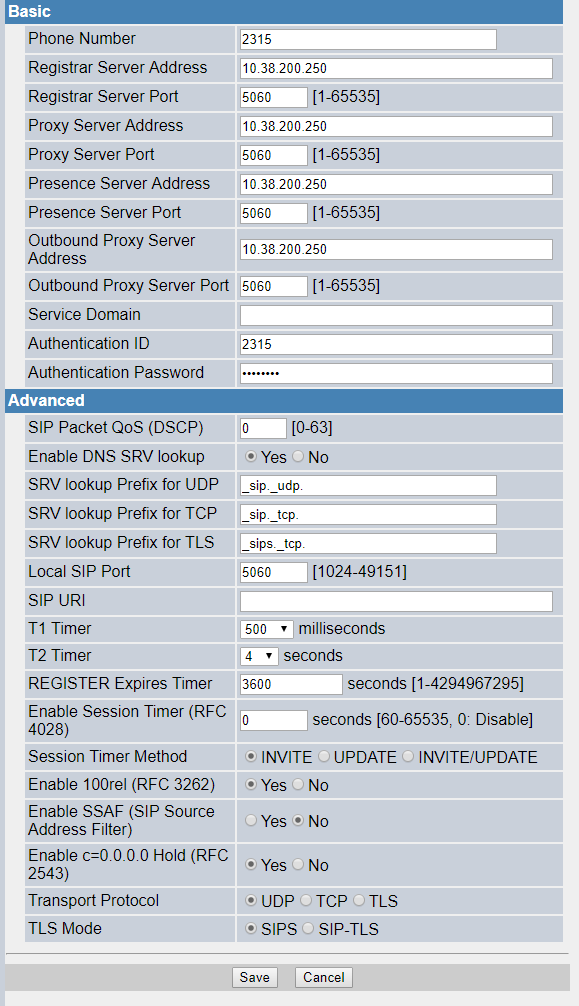Image resolution: width=579 pixels, height=1006 pixels.
Task: Click the '[1024-49151]' range hint
Action: click(359, 572)
